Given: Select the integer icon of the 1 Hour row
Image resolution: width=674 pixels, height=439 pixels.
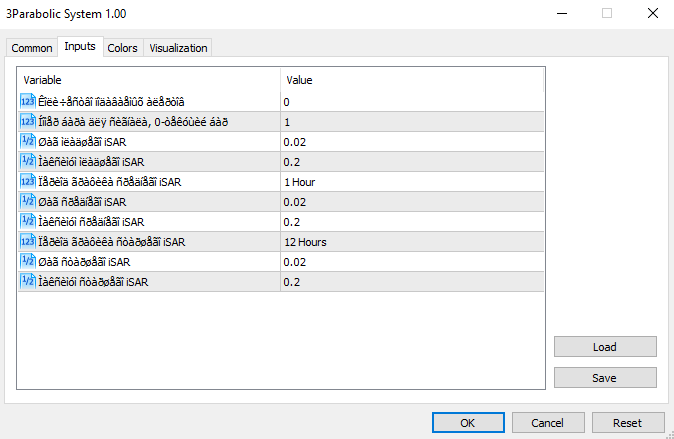Looking at the screenshot, I should pyautogui.click(x=27, y=181).
